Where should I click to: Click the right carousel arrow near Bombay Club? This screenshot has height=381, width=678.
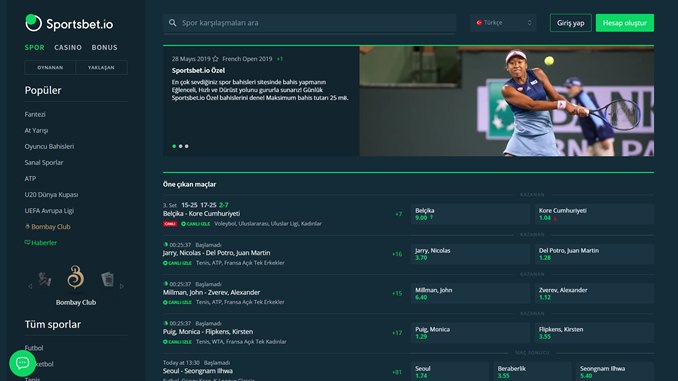[x=122, y=286]
